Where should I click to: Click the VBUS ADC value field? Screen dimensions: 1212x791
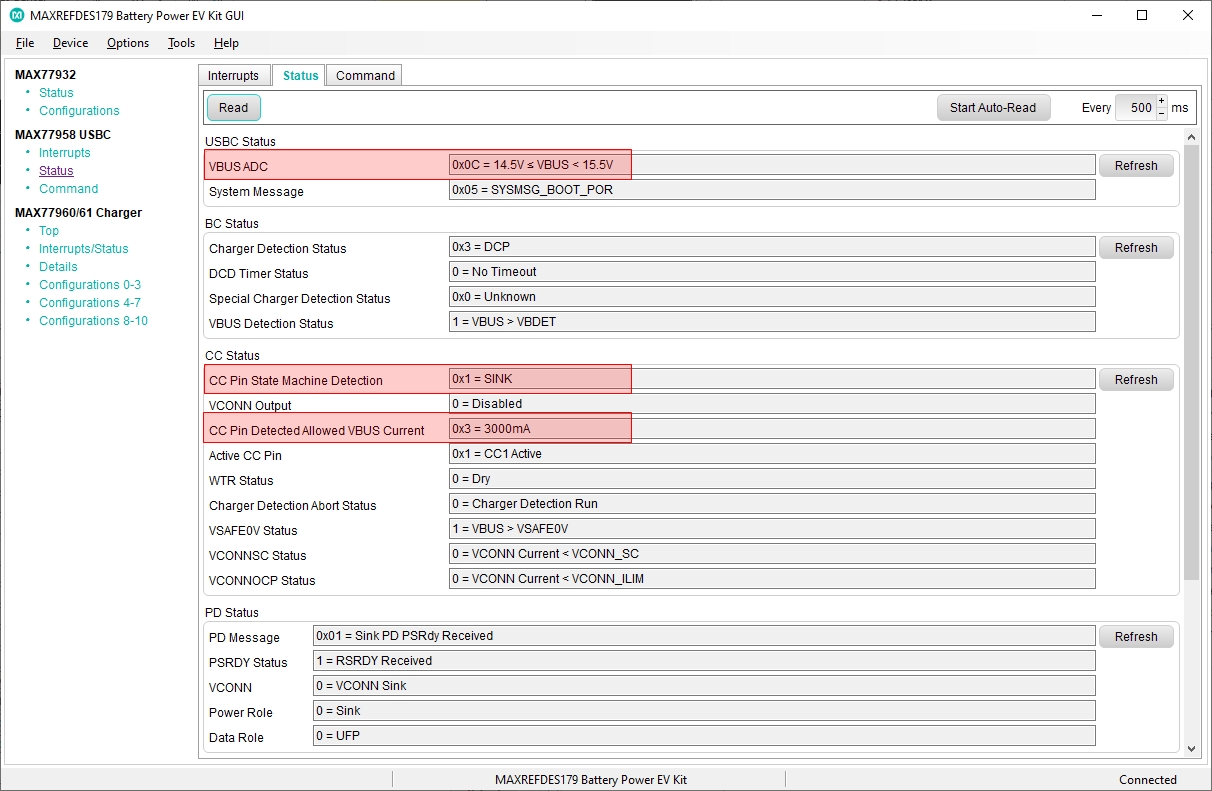pos(771,165)
